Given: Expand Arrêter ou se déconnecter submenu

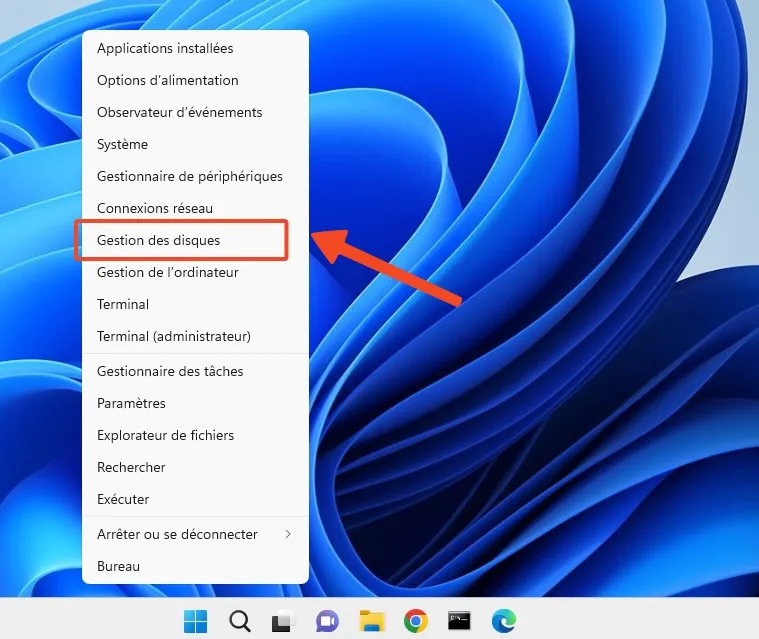Looking at the screenshot, I should coord(196,534).
